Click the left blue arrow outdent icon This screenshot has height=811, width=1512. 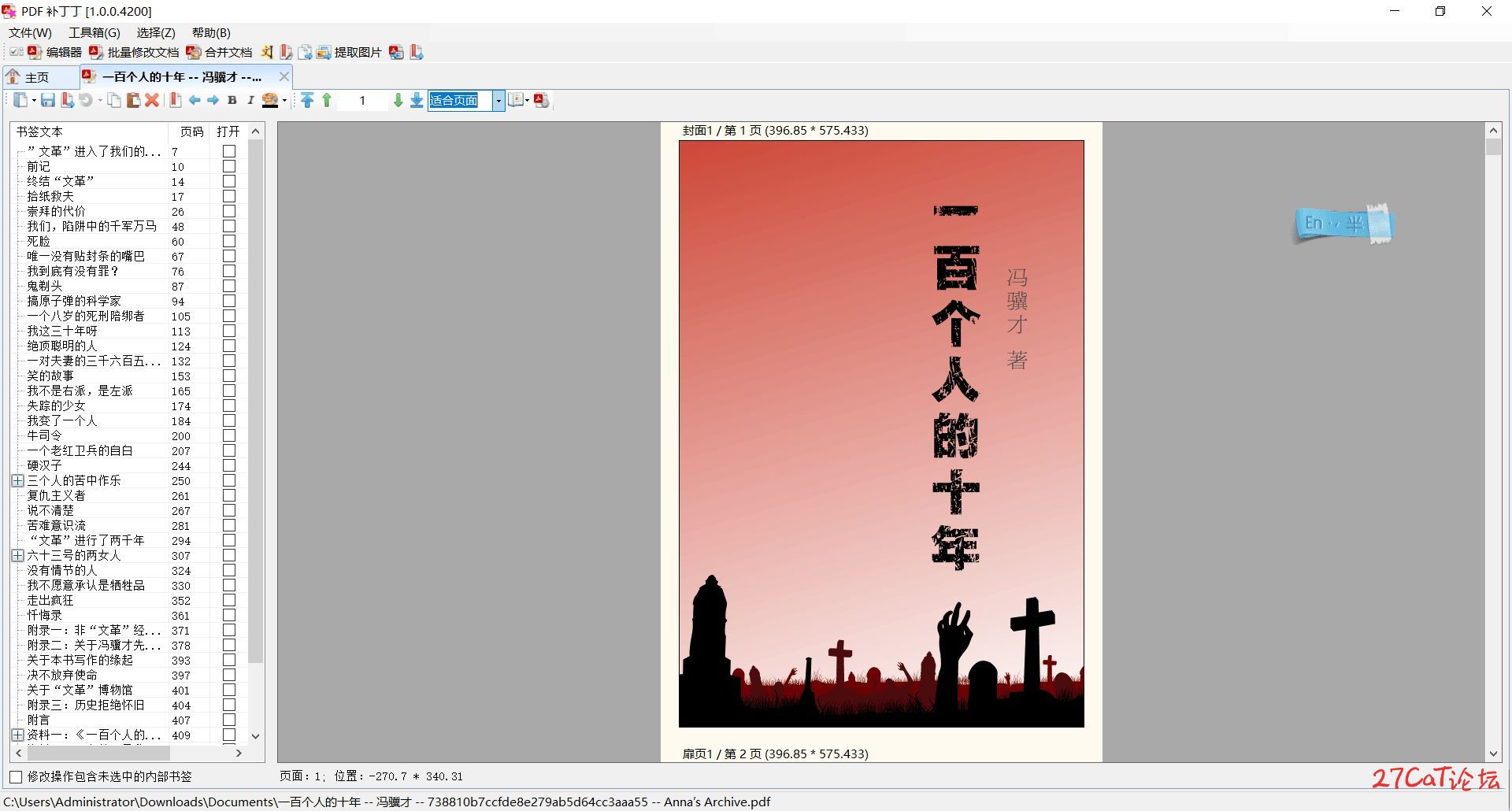point(195,100)
